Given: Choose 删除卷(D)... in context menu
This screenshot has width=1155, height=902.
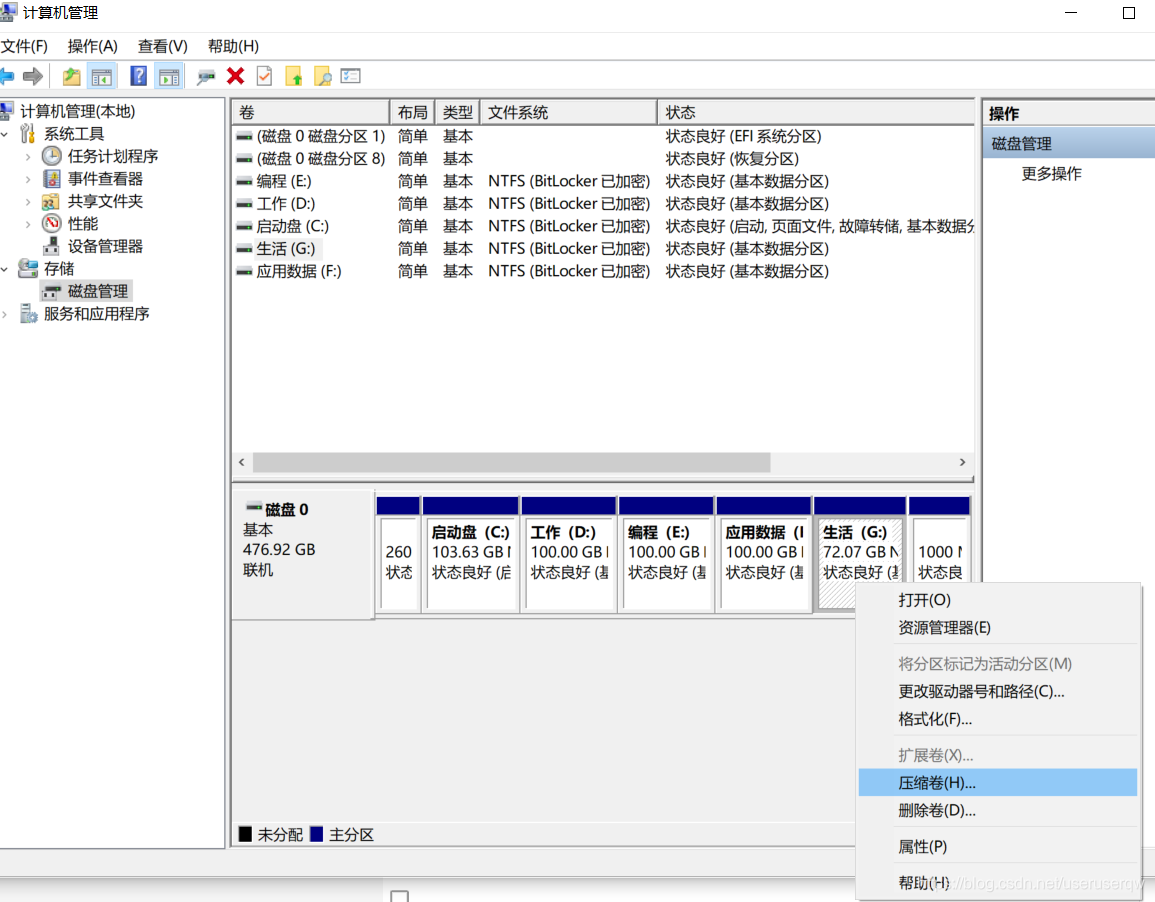Looking at the screenshot, I should 997,811.
